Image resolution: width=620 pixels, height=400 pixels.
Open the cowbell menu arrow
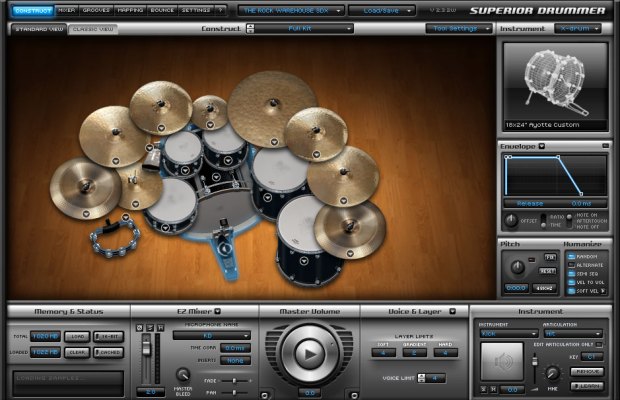149,148
